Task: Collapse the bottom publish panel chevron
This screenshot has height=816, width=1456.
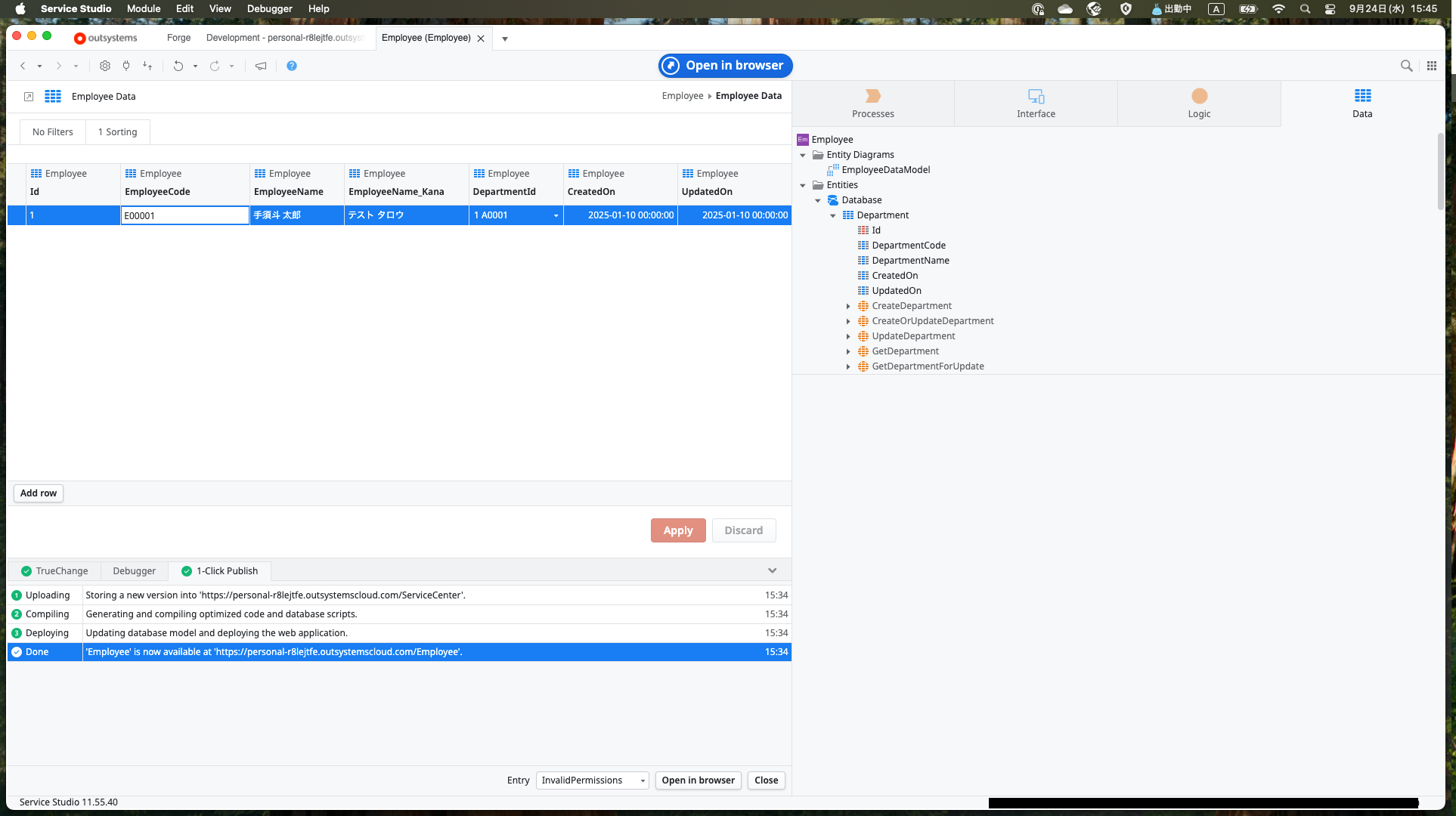Action: pyautogui.click(x=772, y=570)
